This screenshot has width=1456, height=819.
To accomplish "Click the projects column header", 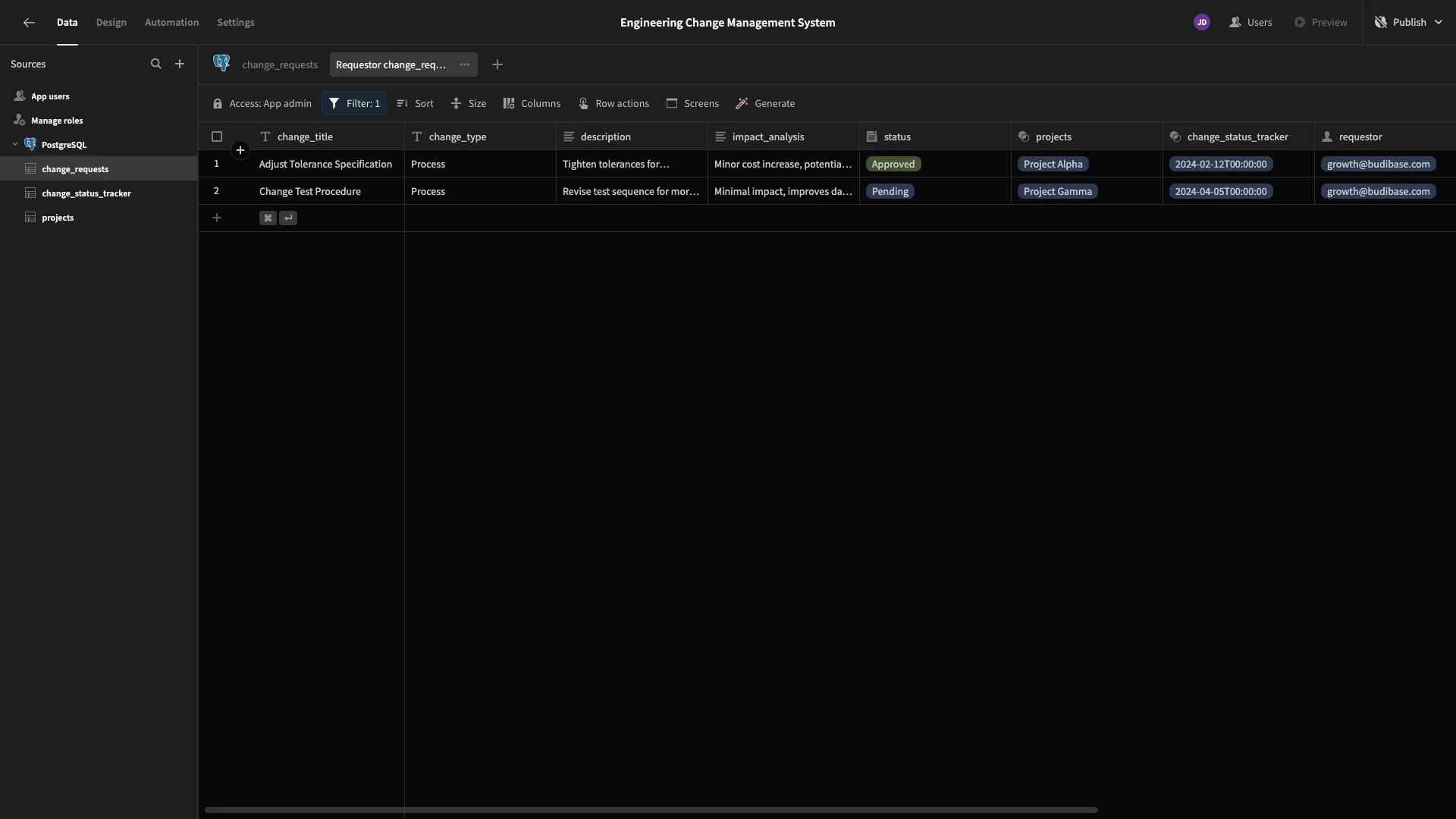I will [1087, 137].
